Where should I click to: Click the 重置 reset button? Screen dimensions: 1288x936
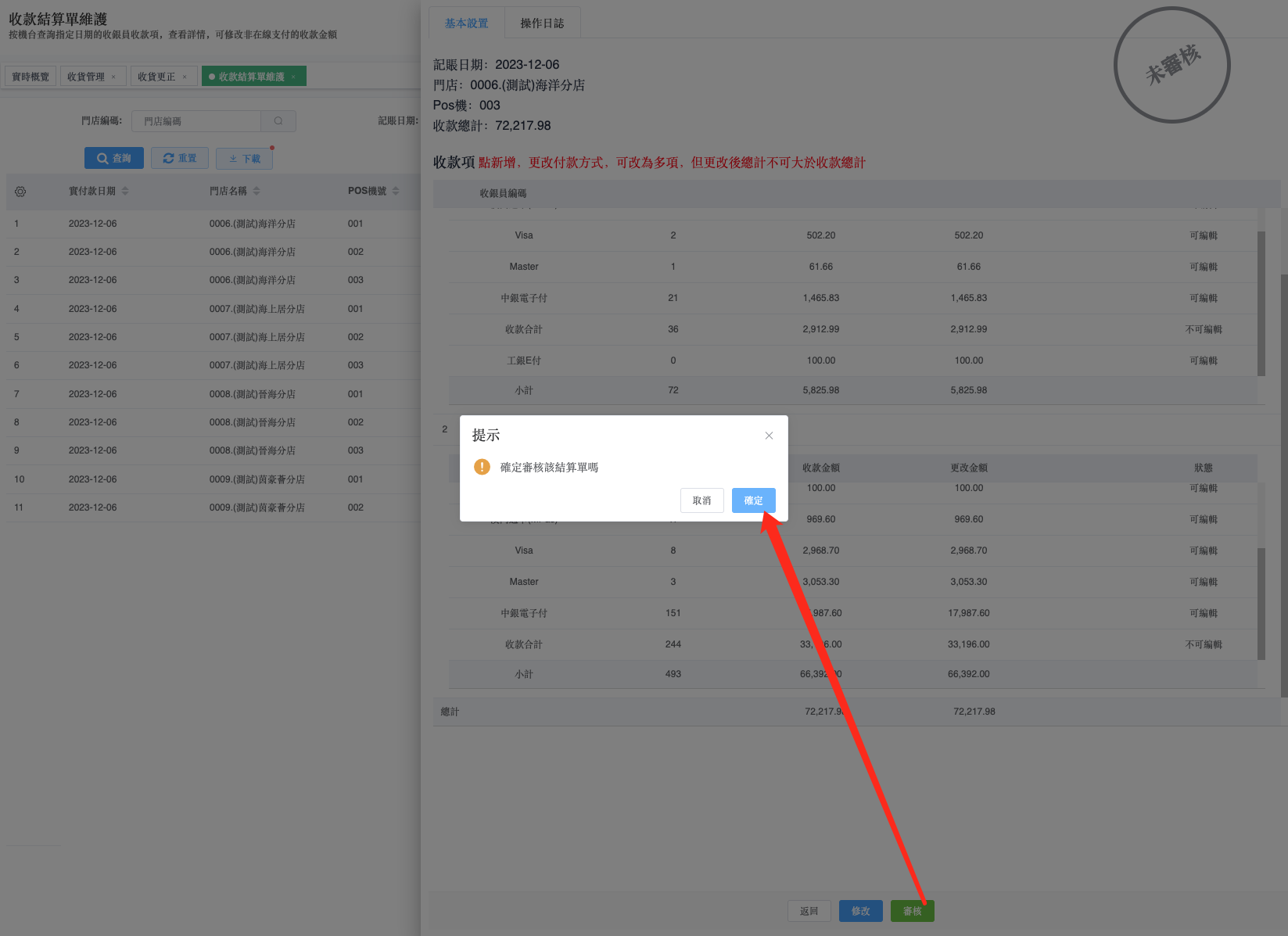(x=180, y=158)
